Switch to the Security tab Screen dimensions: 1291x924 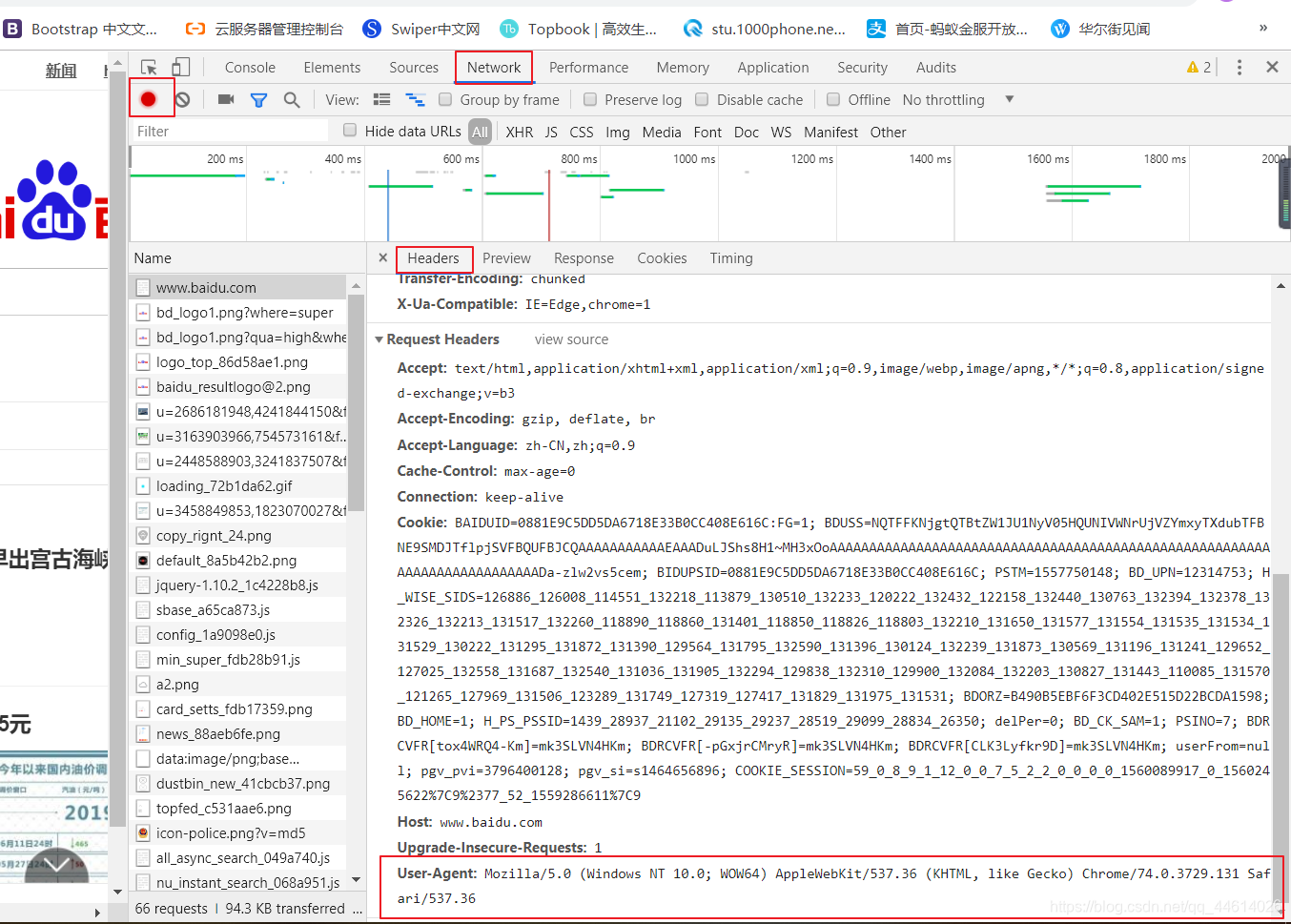coord(862,67)
